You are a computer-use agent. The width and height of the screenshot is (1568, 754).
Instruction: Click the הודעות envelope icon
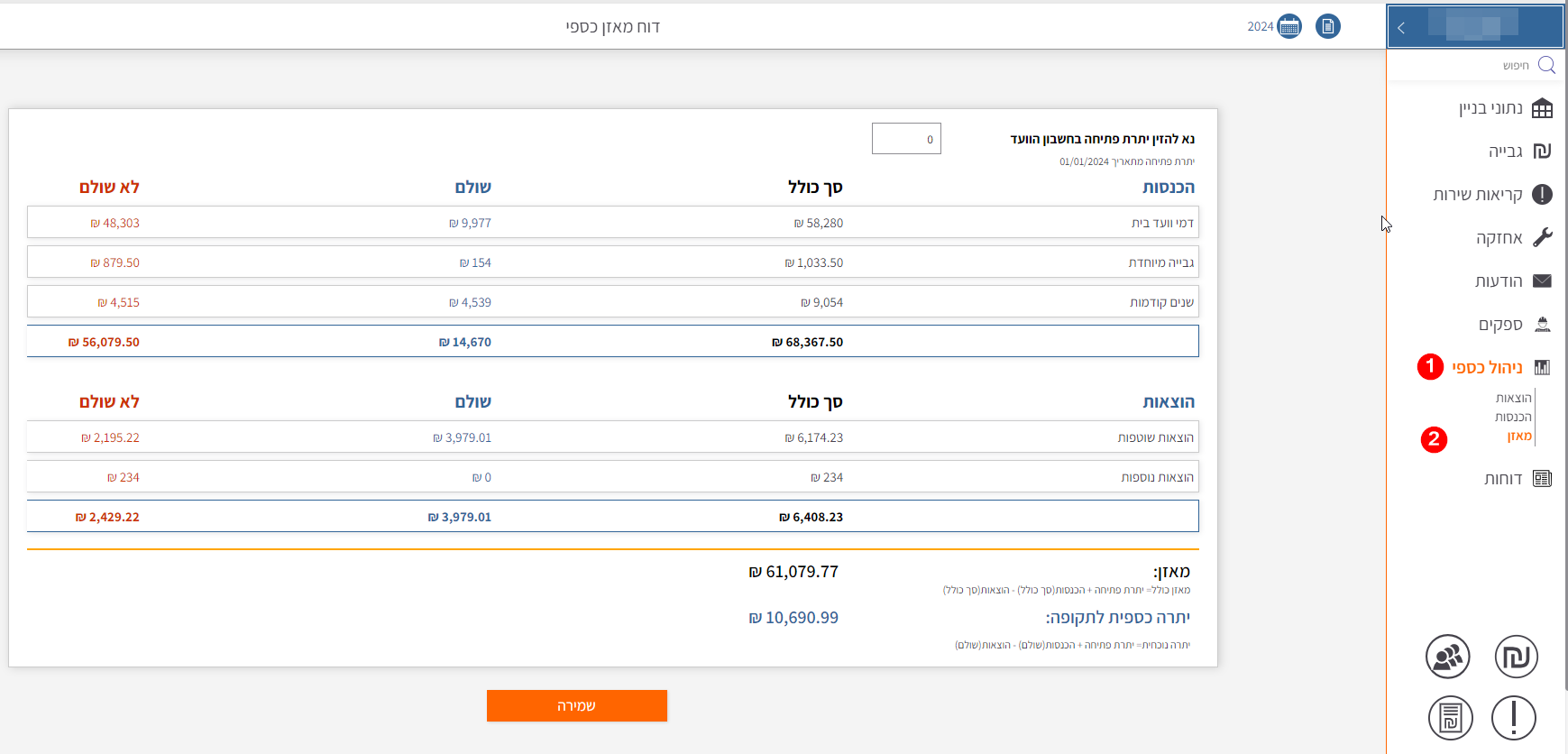[x=1542, y=281]
